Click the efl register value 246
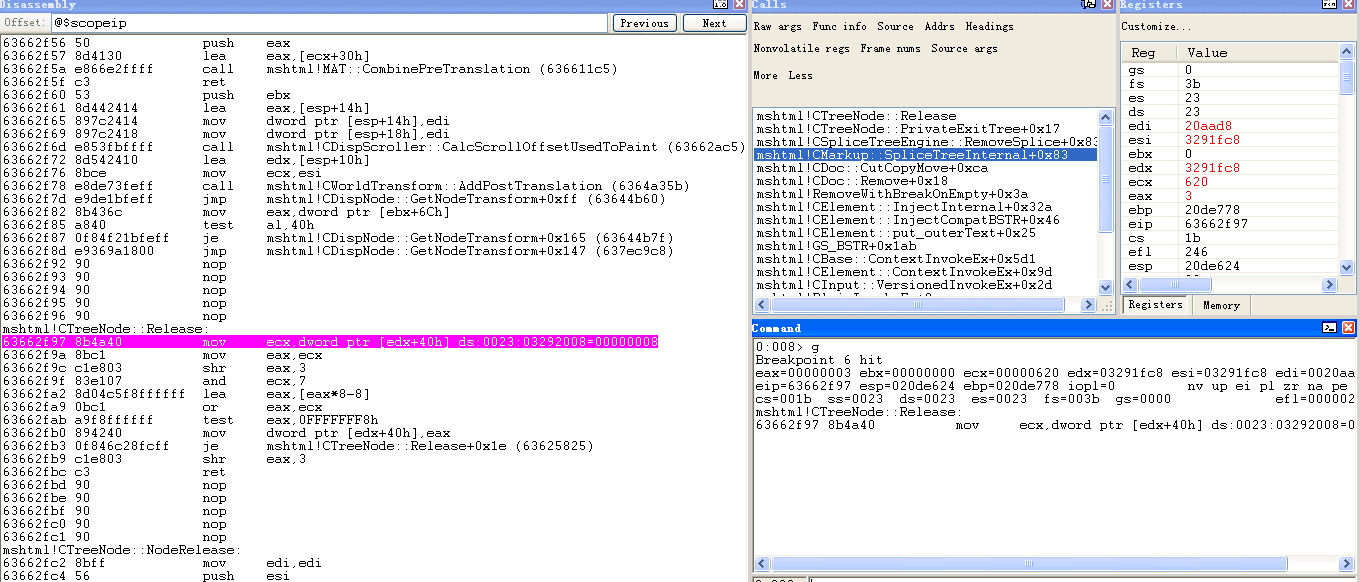Viewport: 1360px width, 582px height. [x=1197, y=253]
